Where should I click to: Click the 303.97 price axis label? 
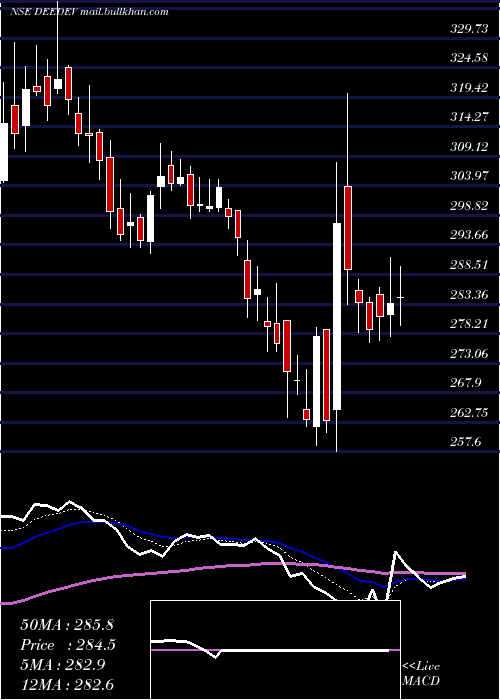[x=469, y=176]
